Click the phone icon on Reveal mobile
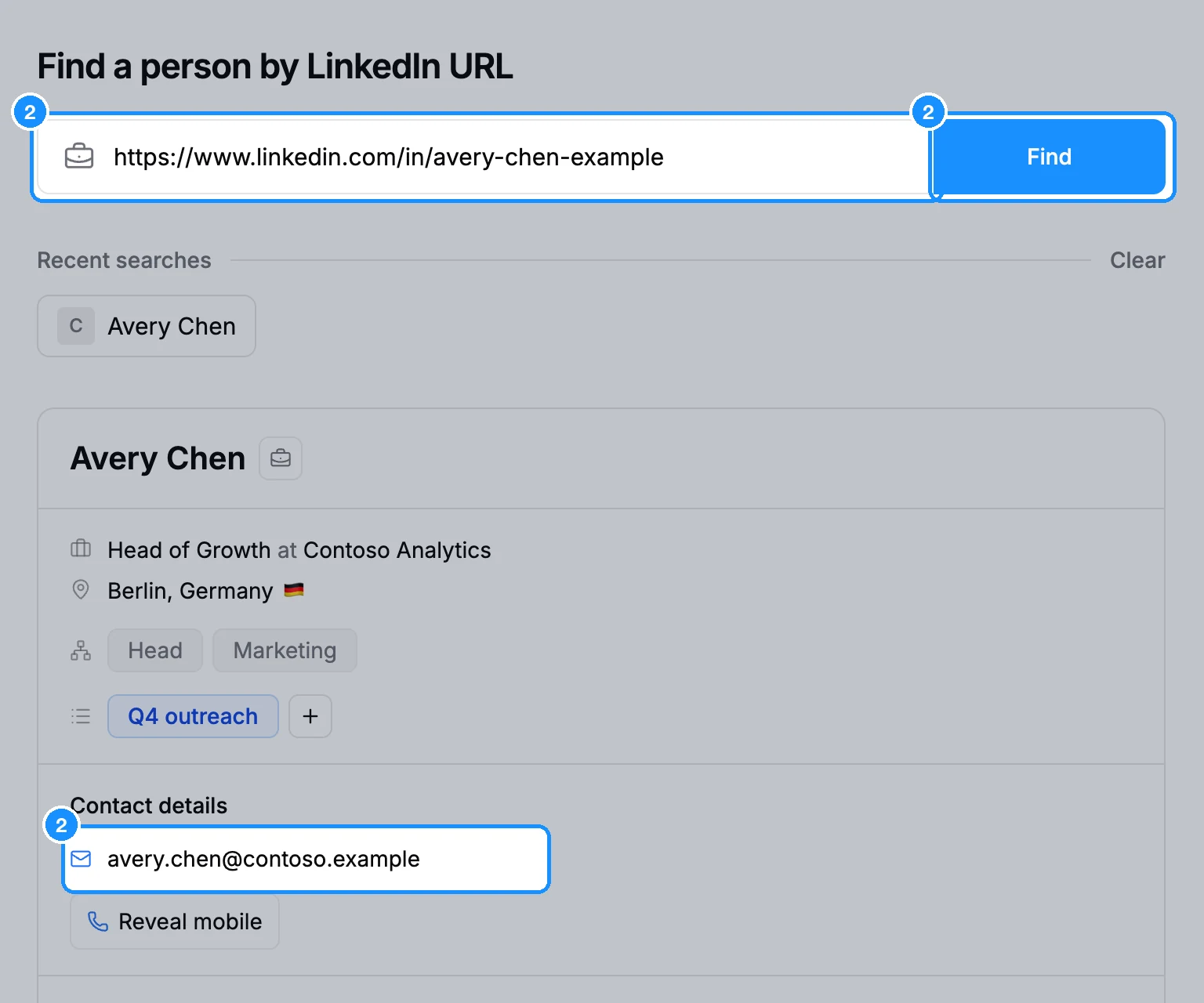Viewport: 1204px width, 1003px height. click(98, 922)
